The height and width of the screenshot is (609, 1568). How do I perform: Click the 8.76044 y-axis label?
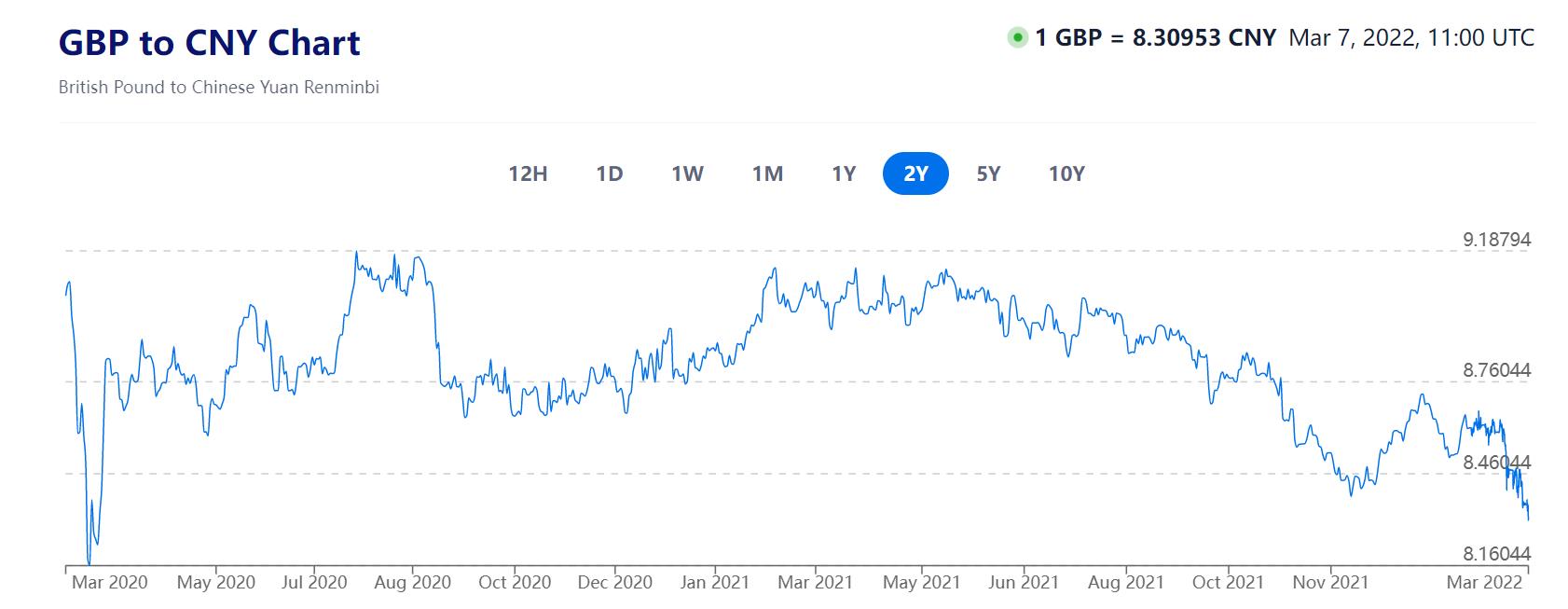tap(1496, 370)
